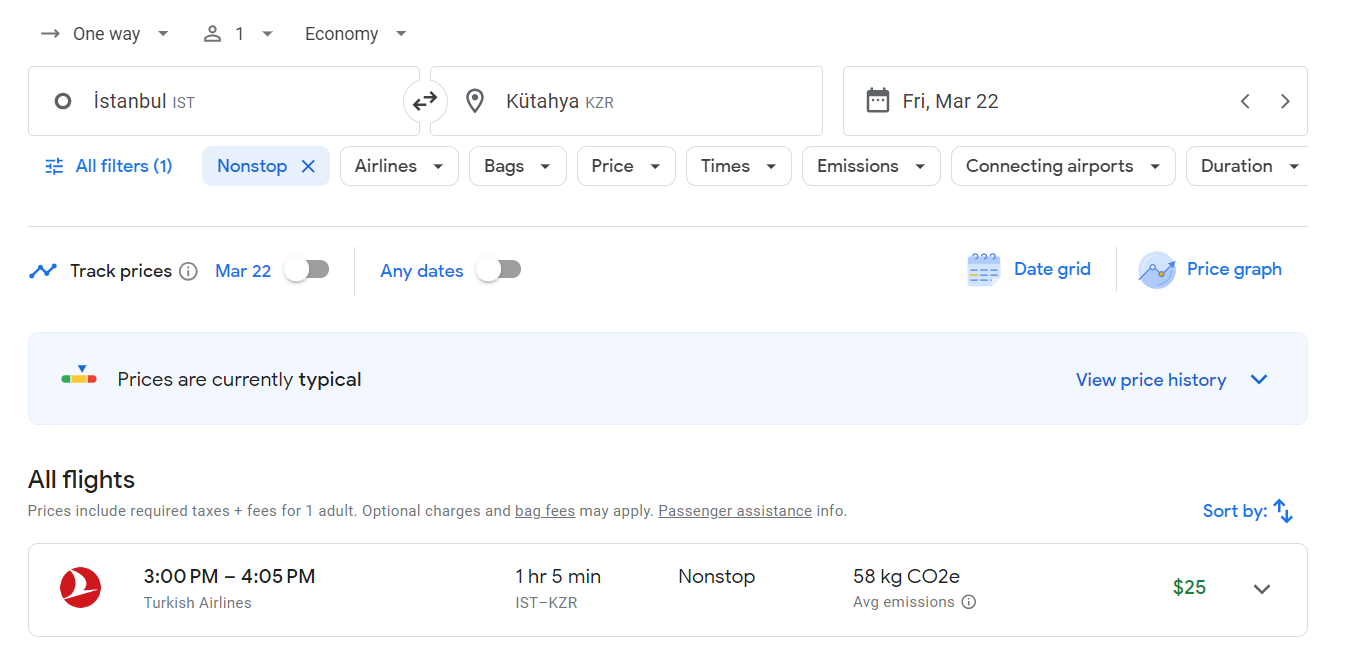Open the Bags filter menu
The height and width of the screenshot is (666, 1356).
517,167
